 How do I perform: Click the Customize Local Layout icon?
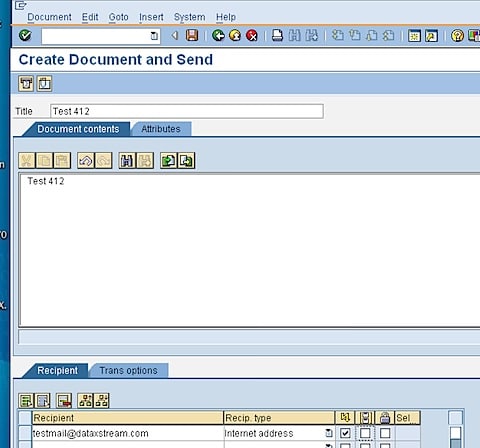[474, 35]
